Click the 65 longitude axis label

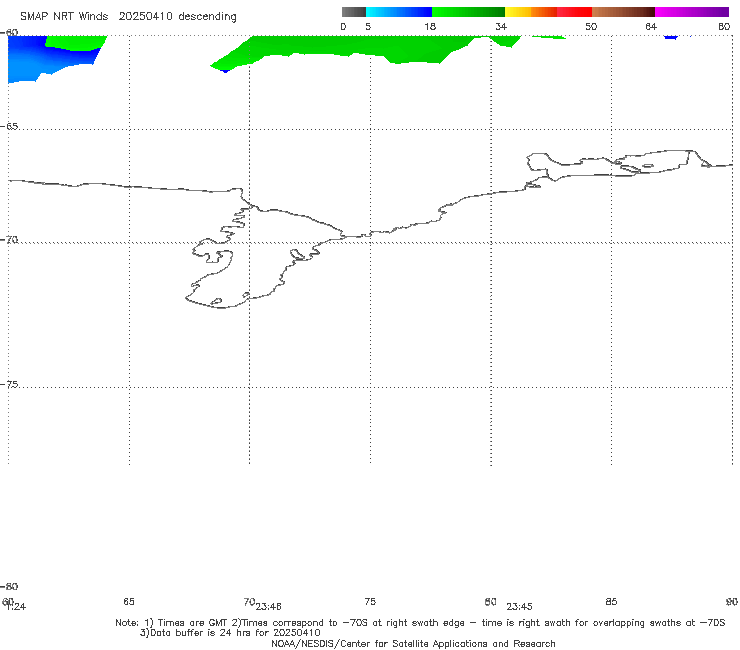point(129,601)
